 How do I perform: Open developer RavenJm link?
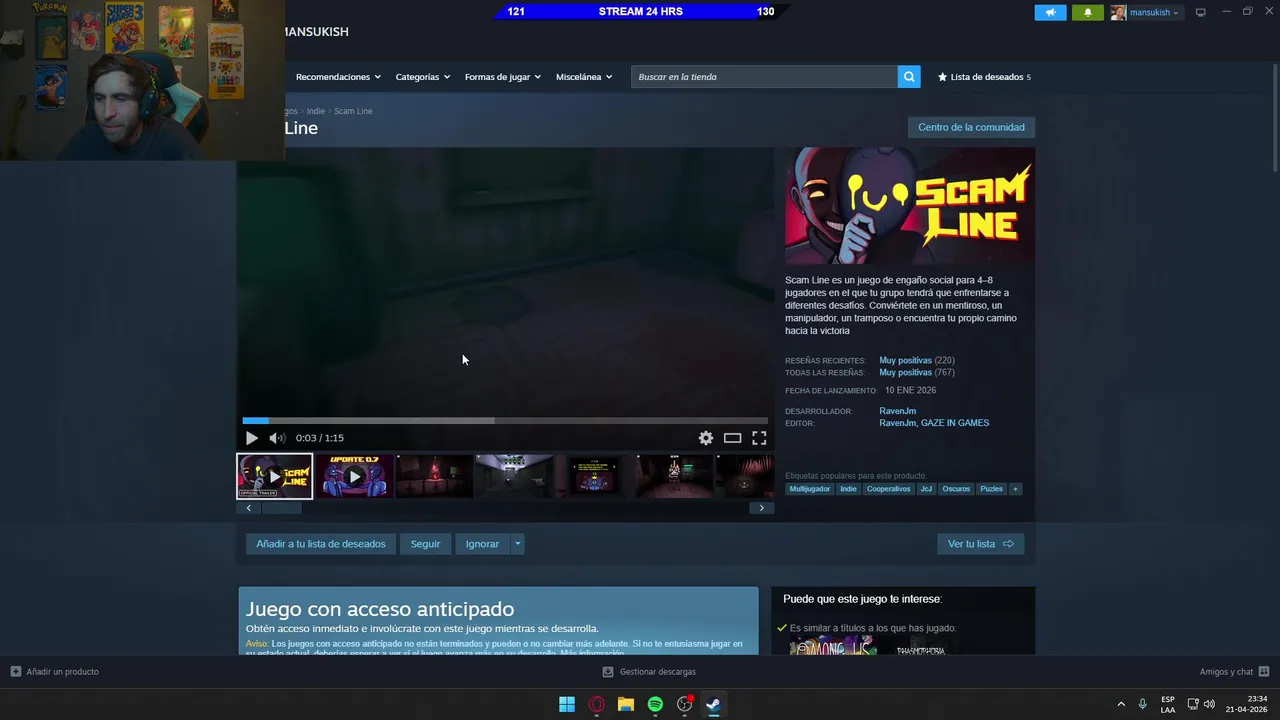(x=897, y=411)
